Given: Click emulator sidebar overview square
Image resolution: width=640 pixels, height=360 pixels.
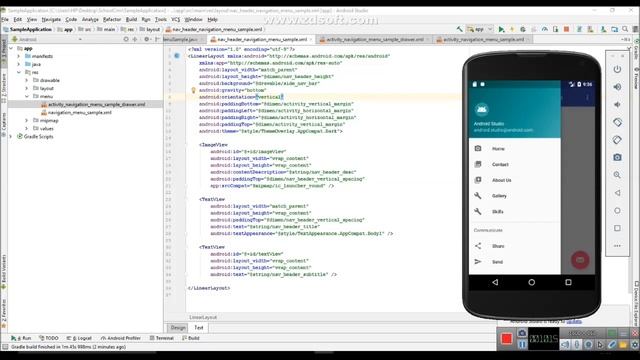Looking at the screenshot, I should click(x=617, y=228).
